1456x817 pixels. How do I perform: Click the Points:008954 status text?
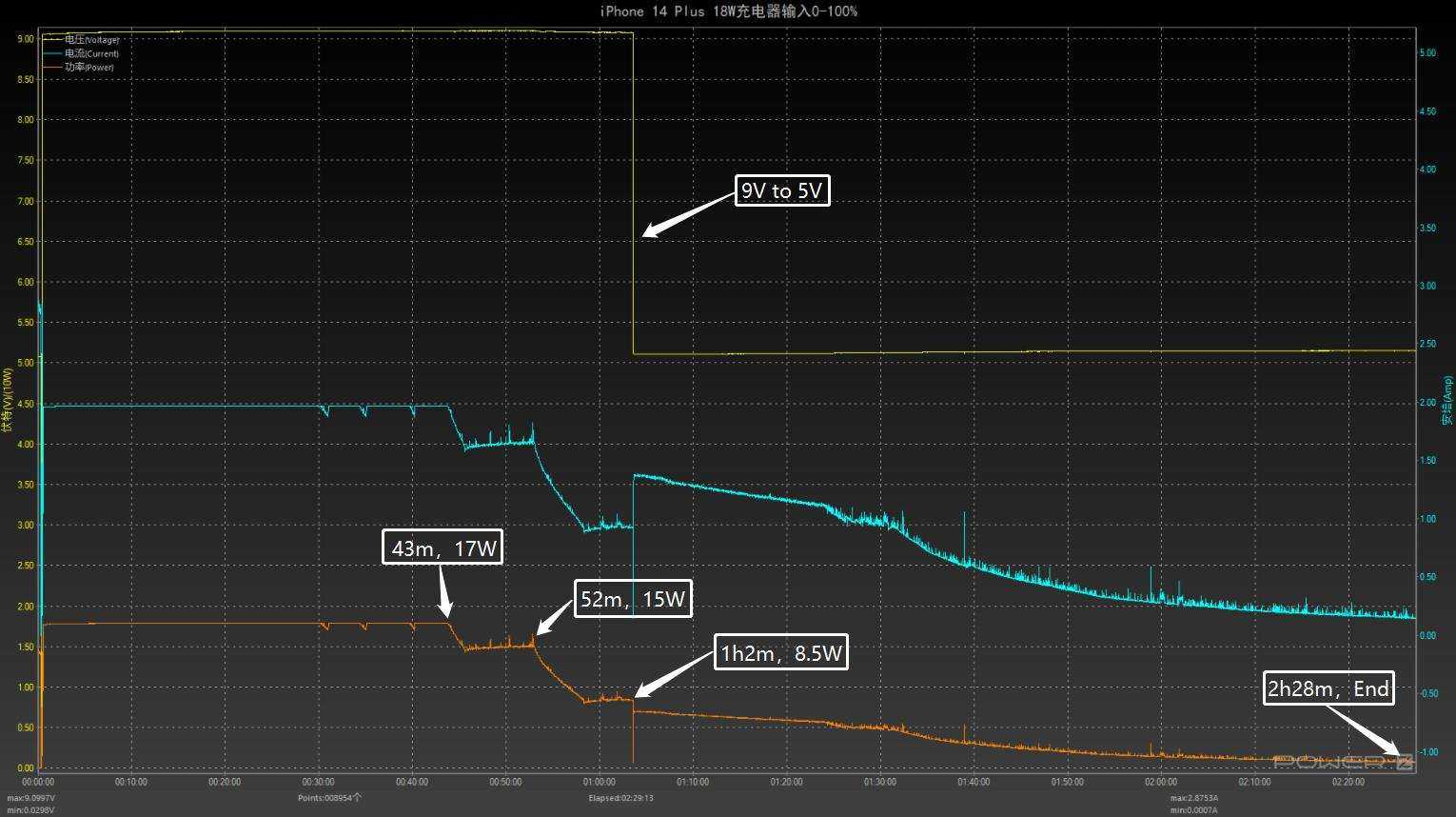[x=329, y=798]
